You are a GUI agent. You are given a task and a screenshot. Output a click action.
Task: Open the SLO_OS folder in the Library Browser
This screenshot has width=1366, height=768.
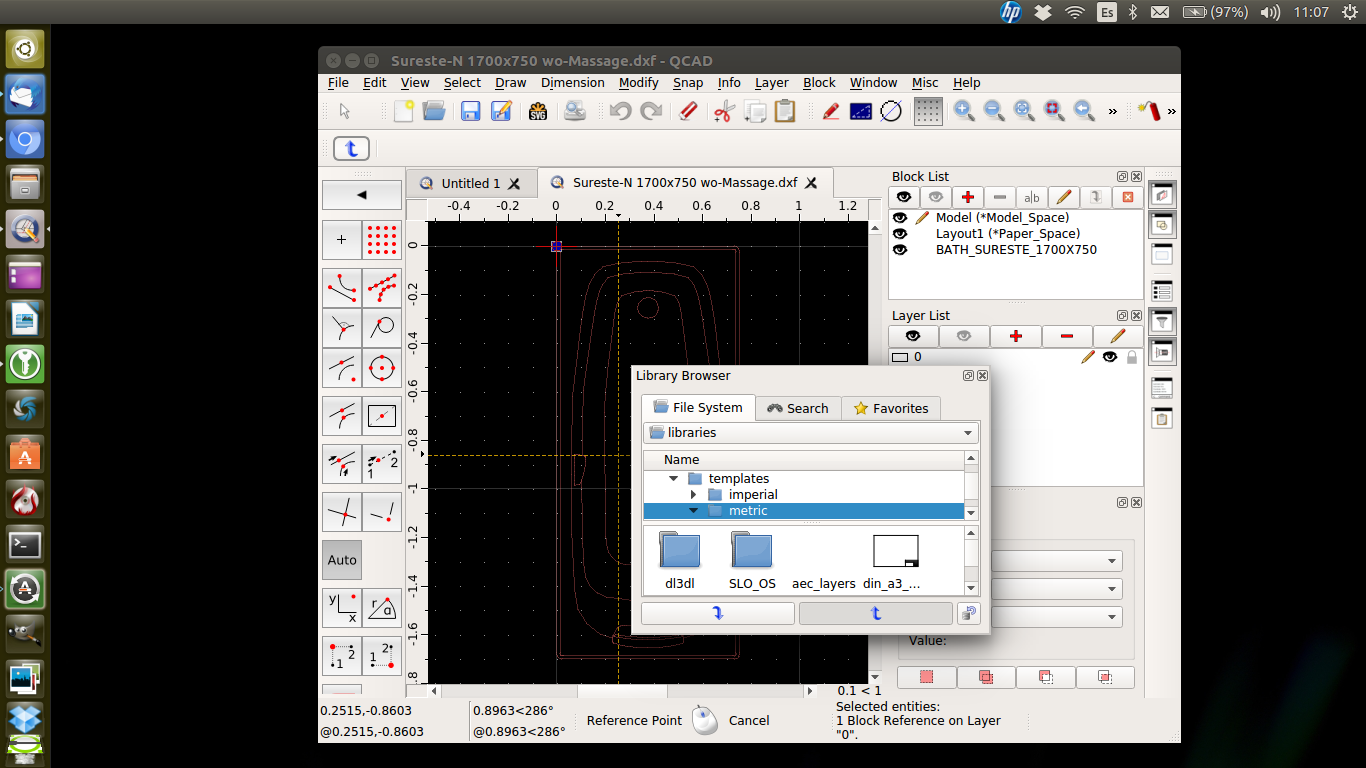(x=752, y=550)
